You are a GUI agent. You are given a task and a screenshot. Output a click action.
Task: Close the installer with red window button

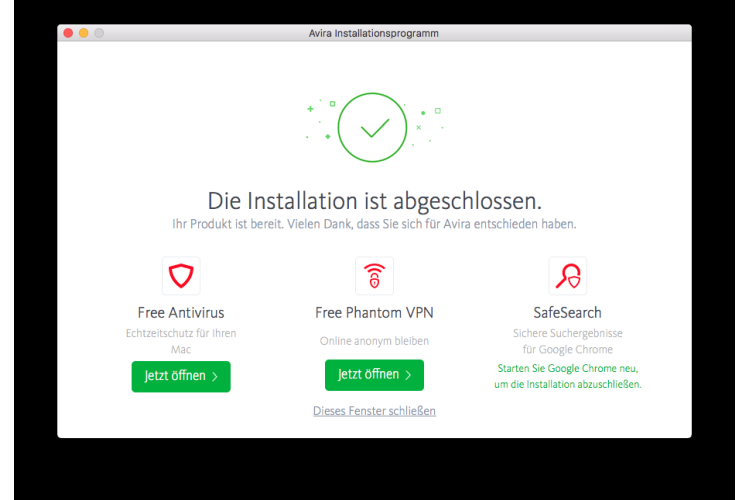click(x=68, y=33)
